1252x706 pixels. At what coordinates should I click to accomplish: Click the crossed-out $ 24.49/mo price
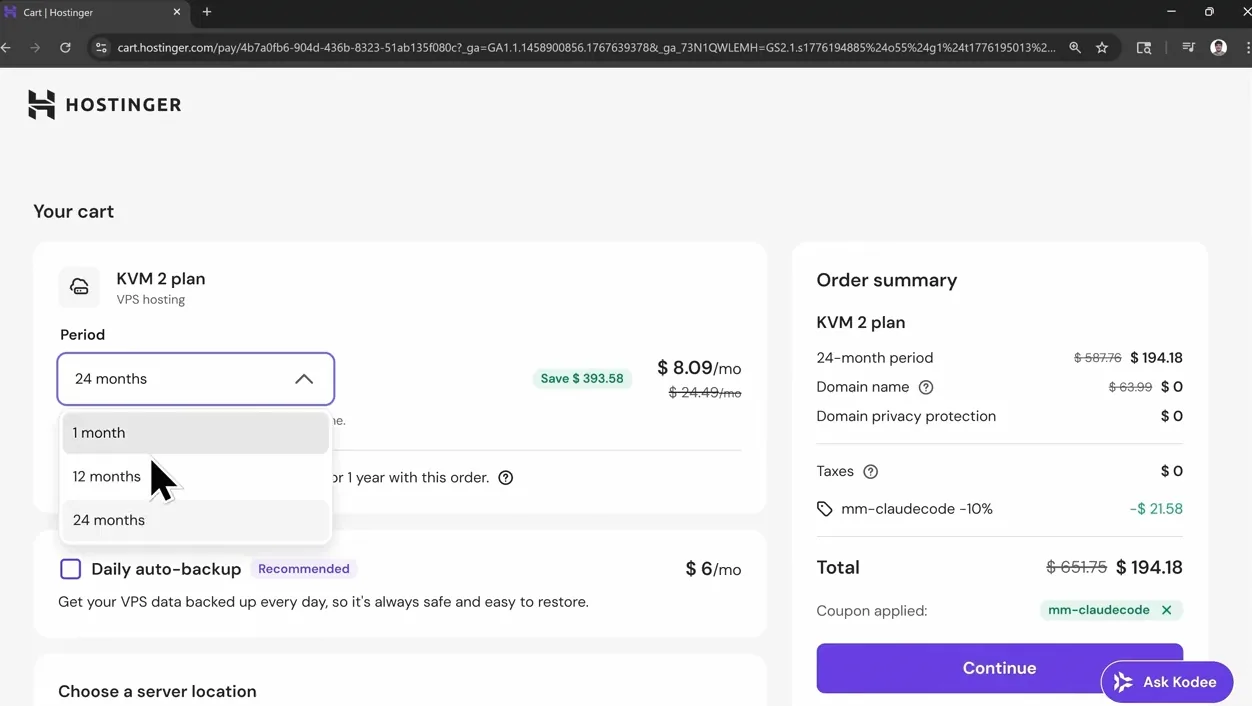705,393
